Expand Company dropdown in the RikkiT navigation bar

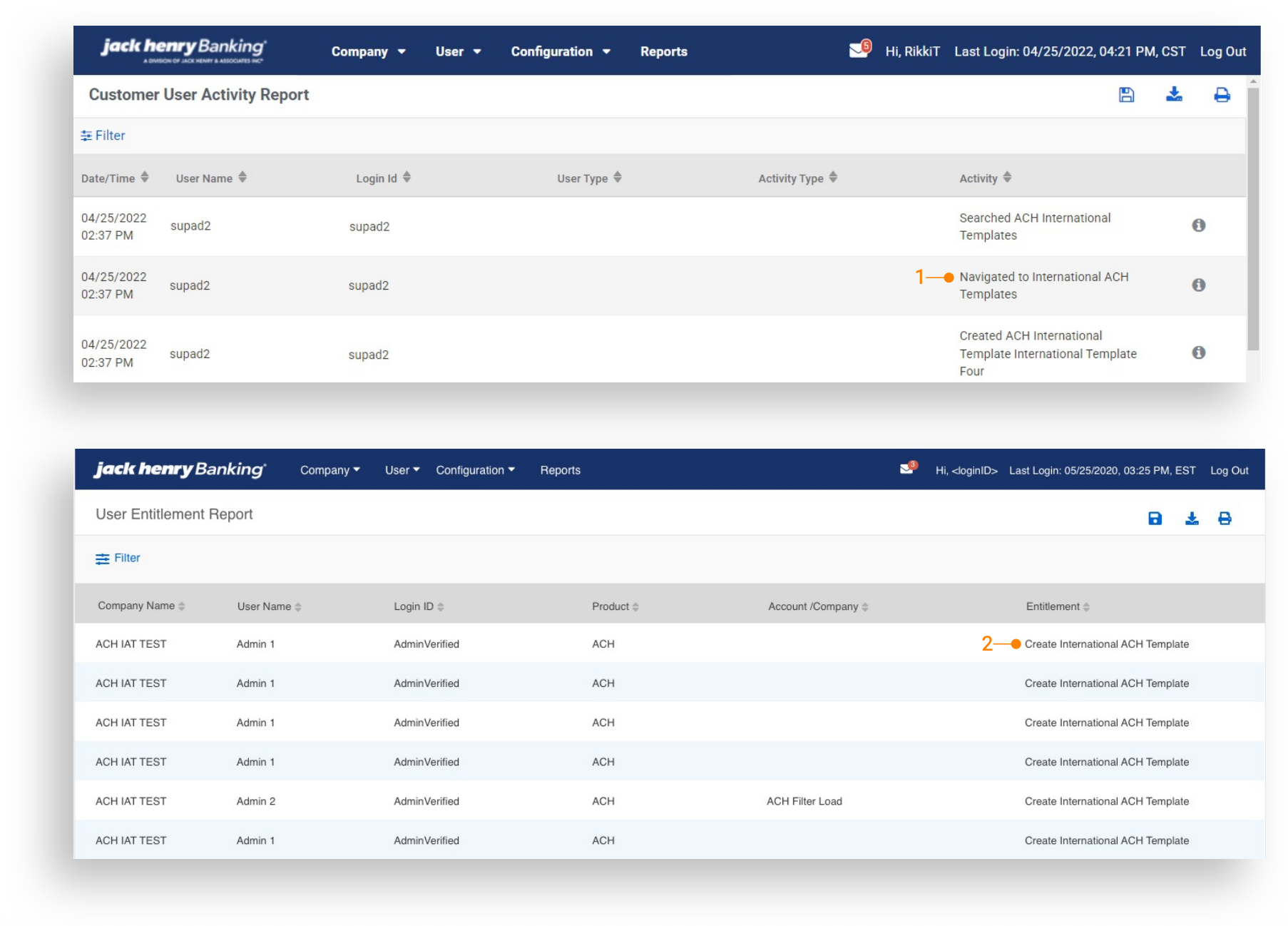tap(368, 51)
